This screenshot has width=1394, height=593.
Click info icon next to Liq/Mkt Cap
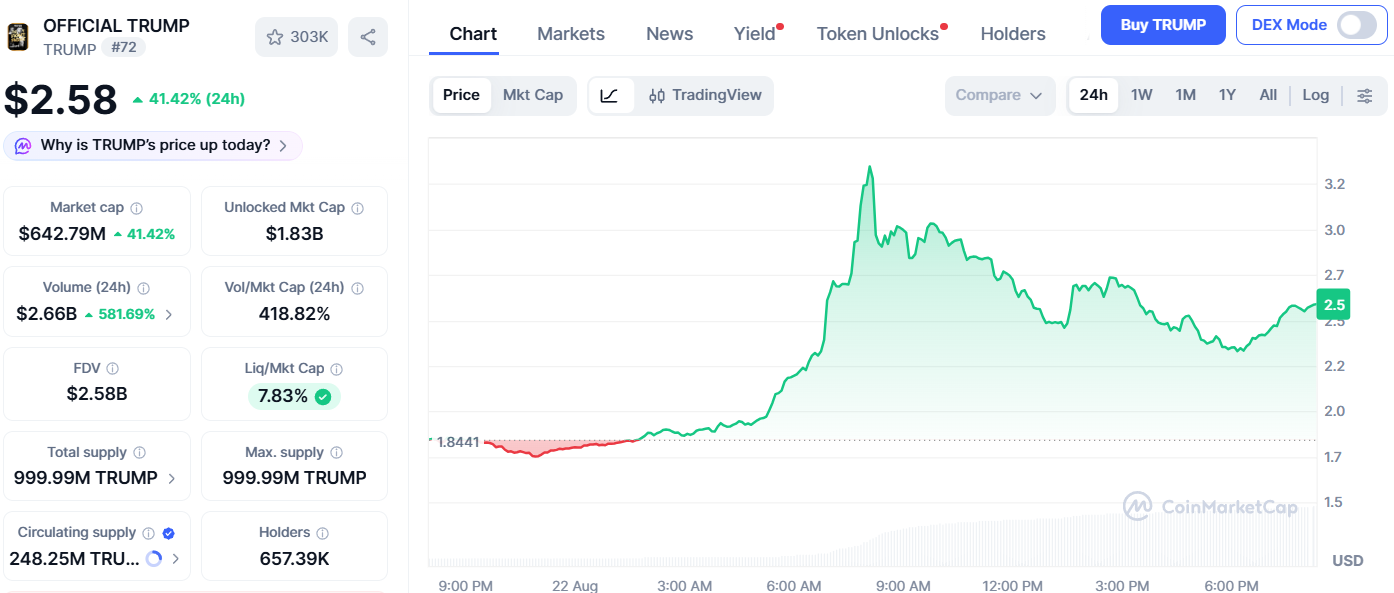337,369
